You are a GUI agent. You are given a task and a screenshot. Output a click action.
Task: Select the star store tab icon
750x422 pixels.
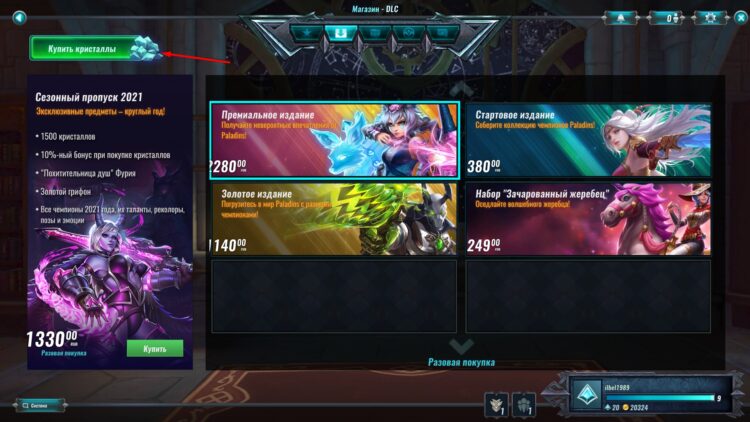point(307,33)
